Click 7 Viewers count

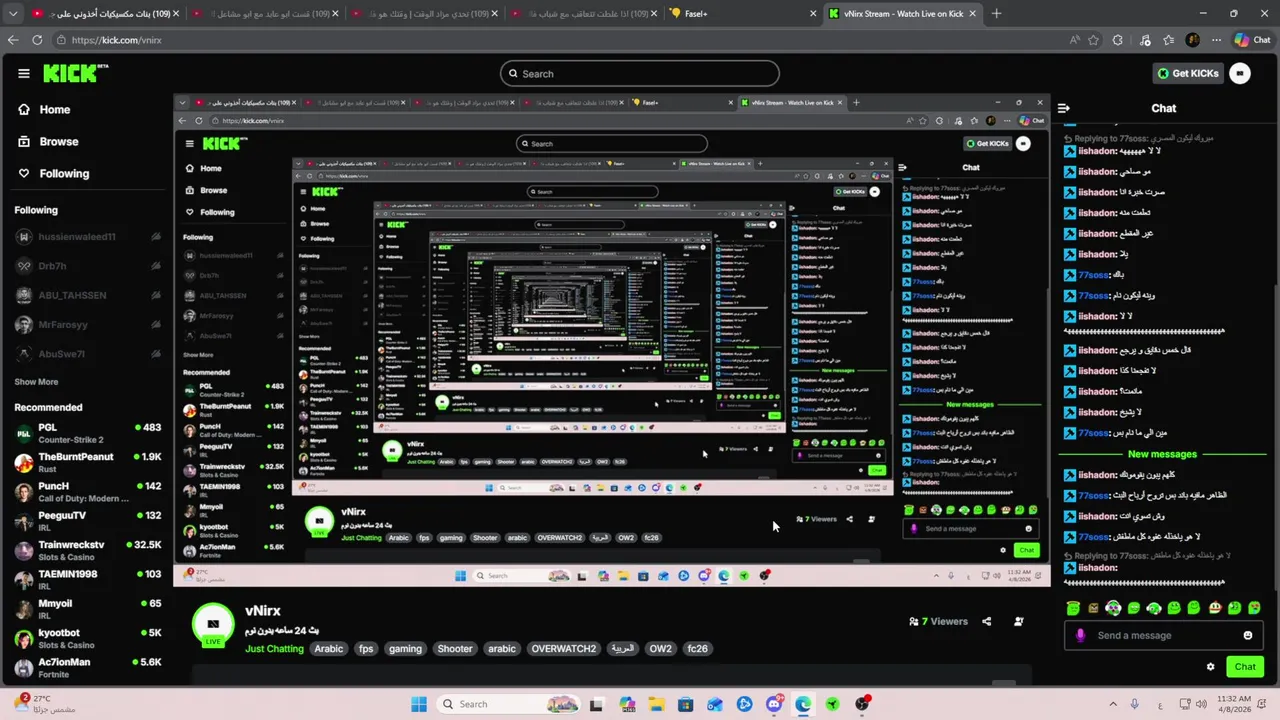(938, 621)
